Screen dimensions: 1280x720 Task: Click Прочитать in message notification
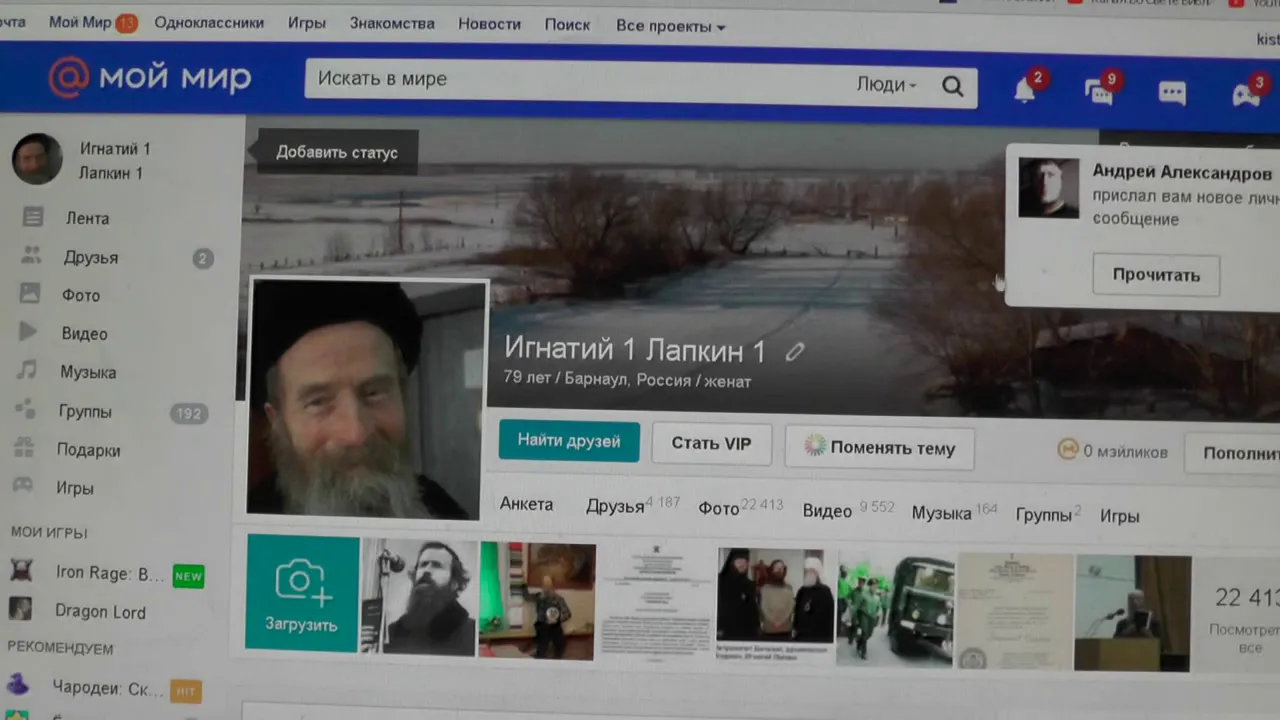coord(1156,275)
